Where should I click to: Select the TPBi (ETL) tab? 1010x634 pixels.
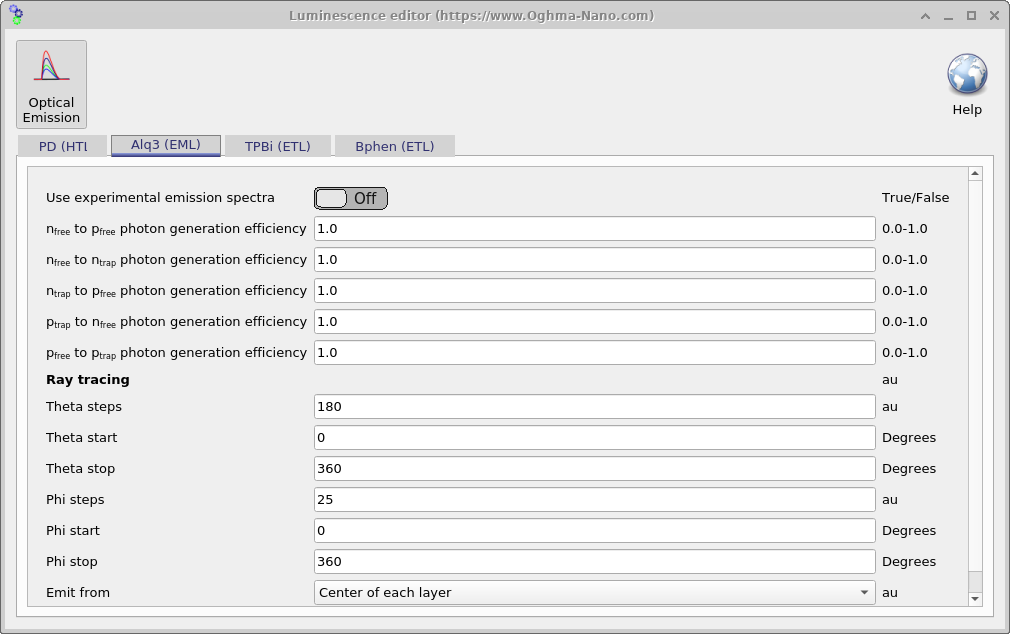[x=278, y=145]
